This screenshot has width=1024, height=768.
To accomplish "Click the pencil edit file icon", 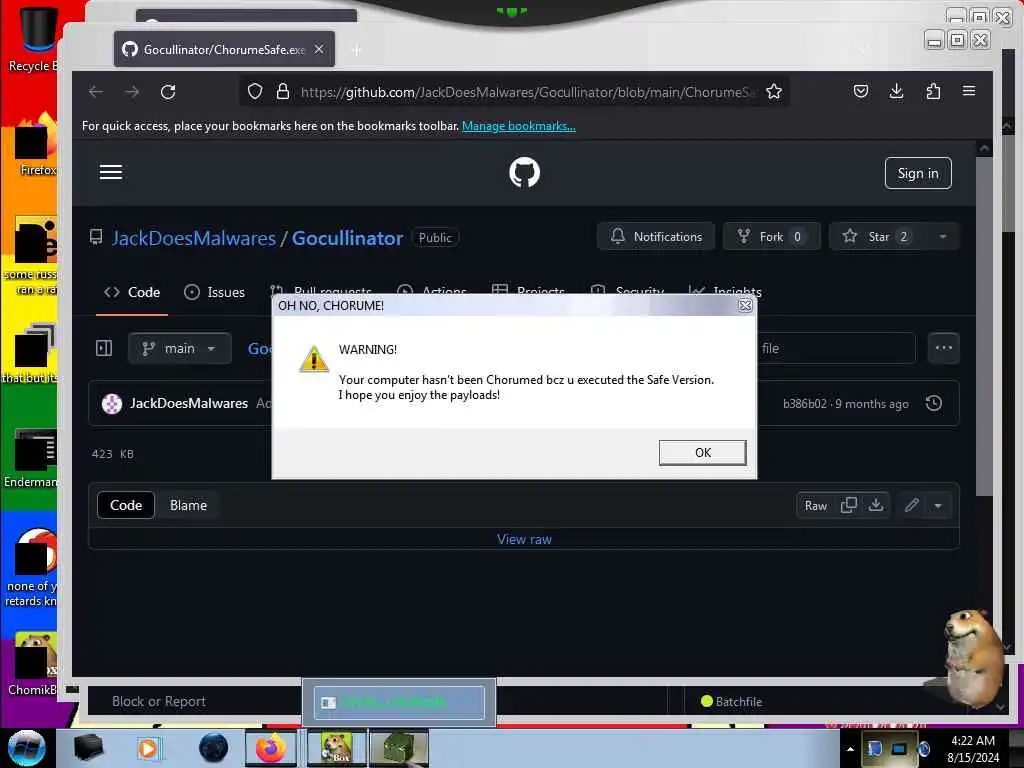I will [912, 505].
